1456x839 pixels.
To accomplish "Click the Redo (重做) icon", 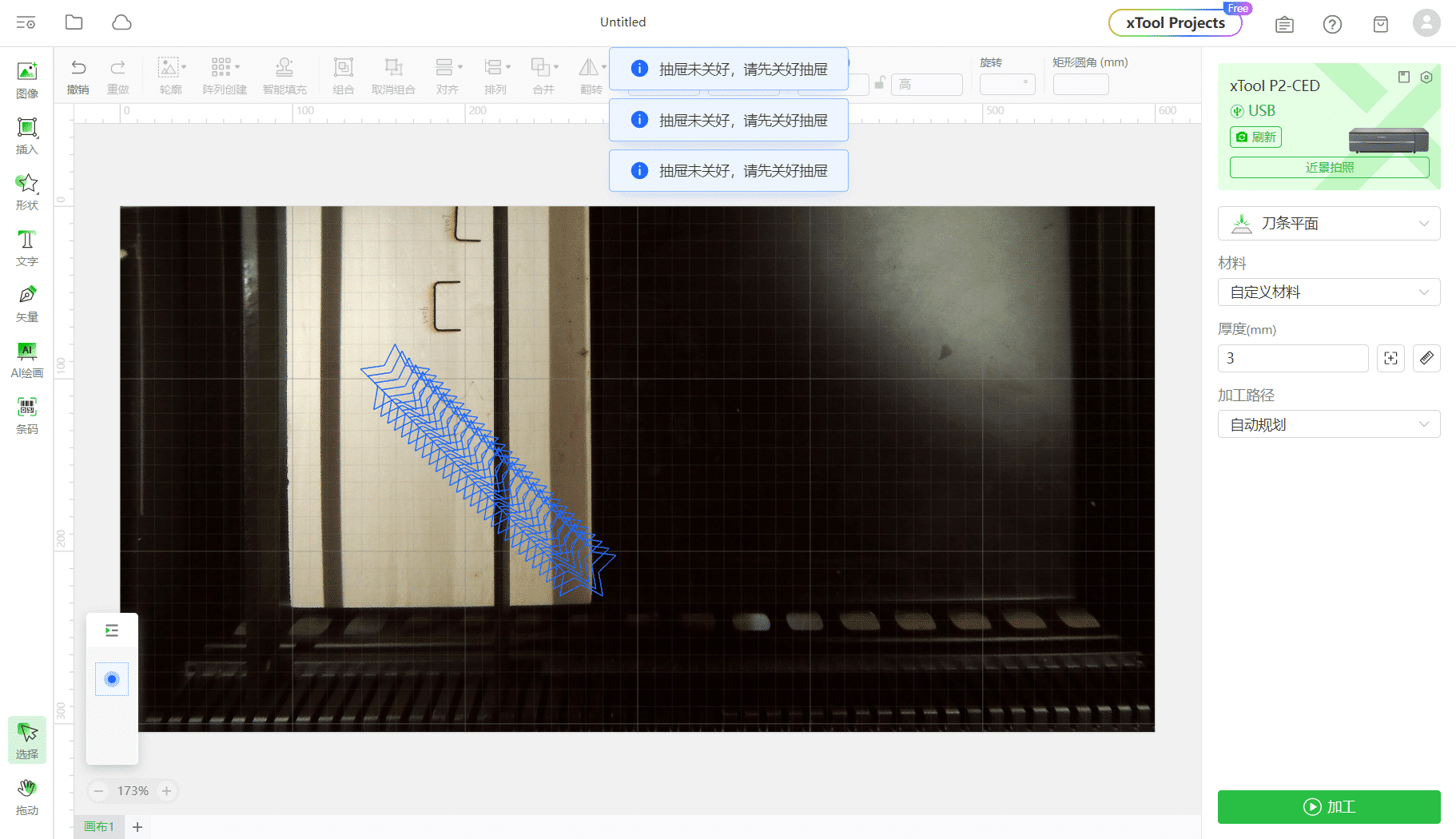I will click(x=118, y=76).
